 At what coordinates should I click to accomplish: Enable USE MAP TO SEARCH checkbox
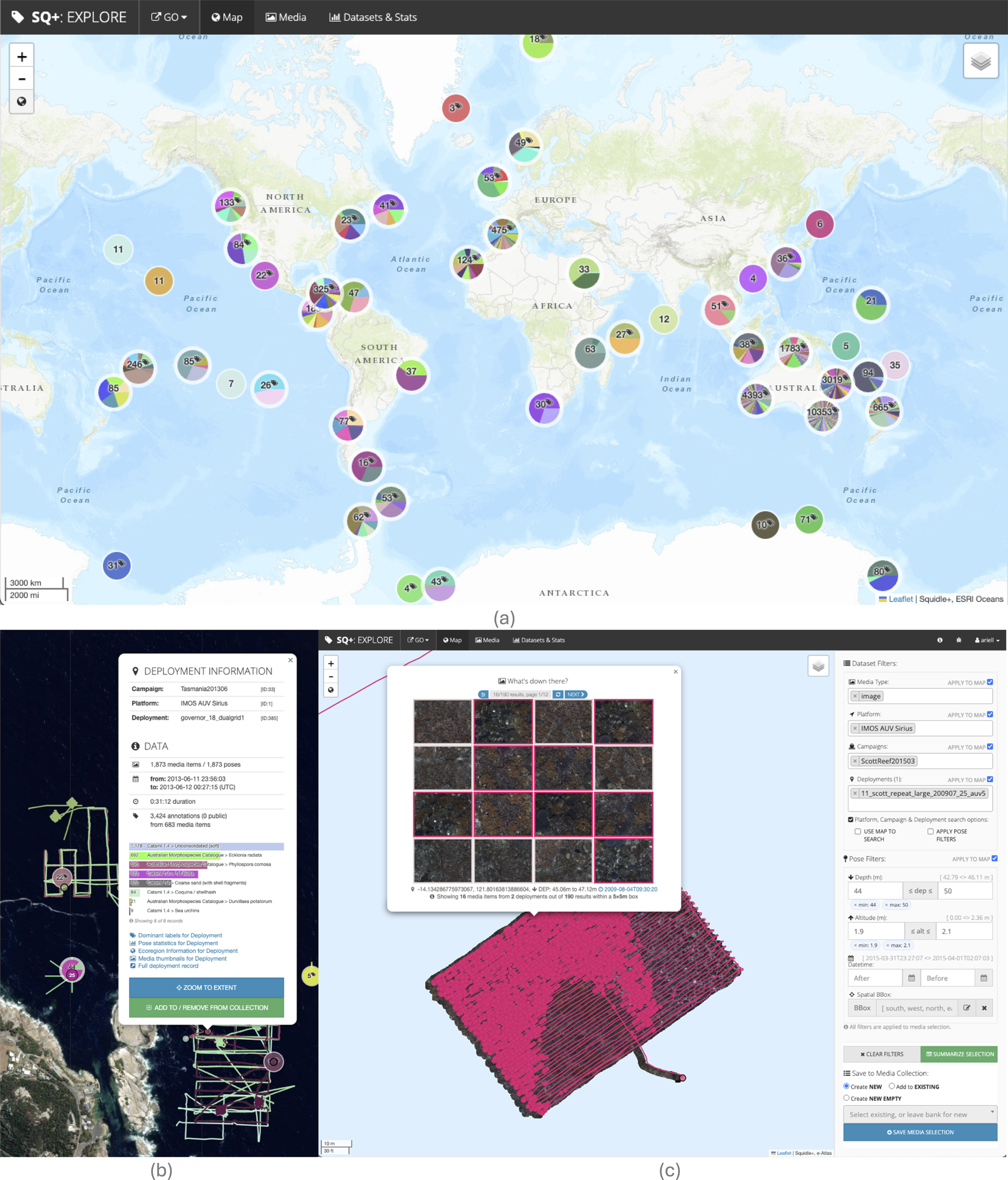857,832
